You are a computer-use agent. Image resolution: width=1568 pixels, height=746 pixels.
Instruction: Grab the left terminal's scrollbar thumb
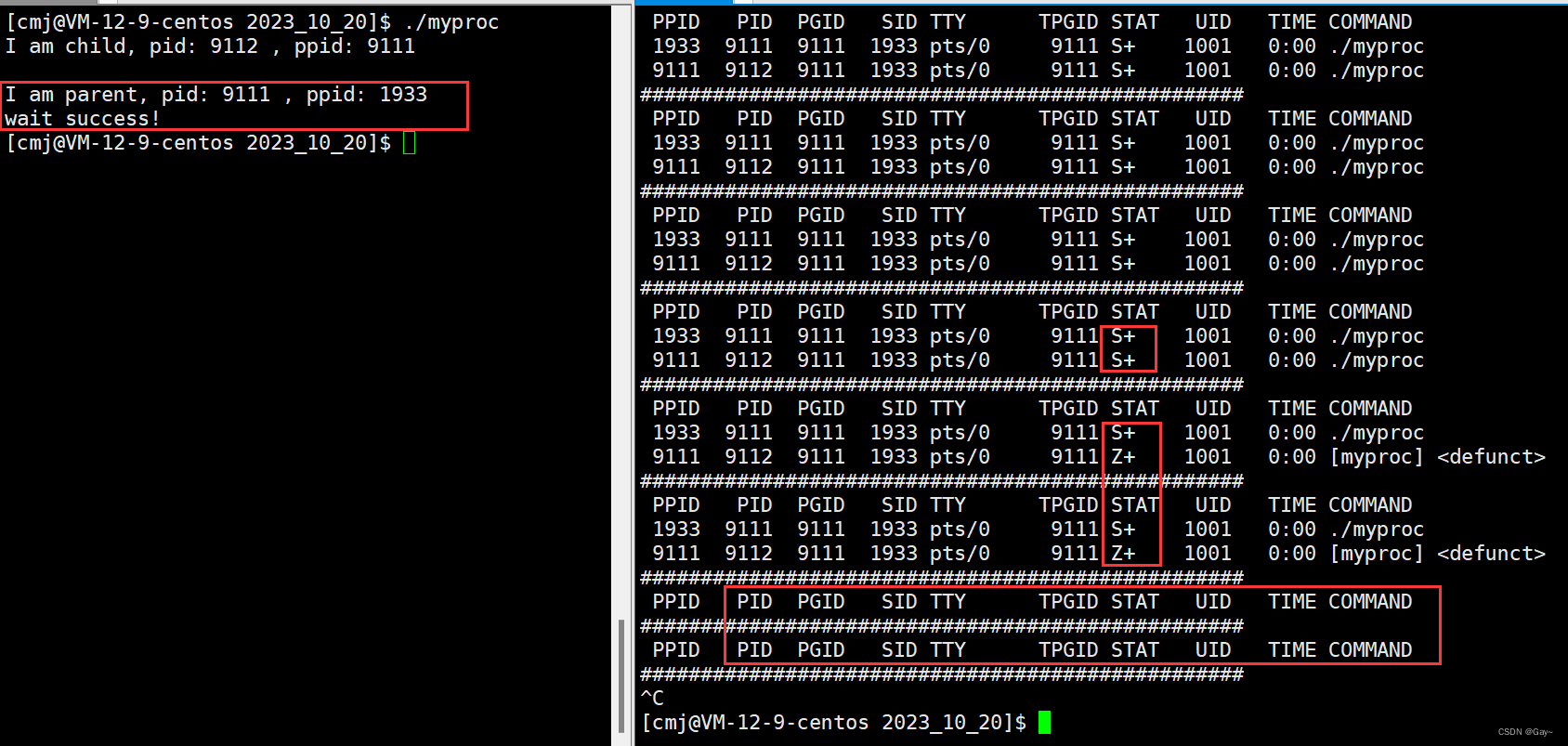coord(621,676)
